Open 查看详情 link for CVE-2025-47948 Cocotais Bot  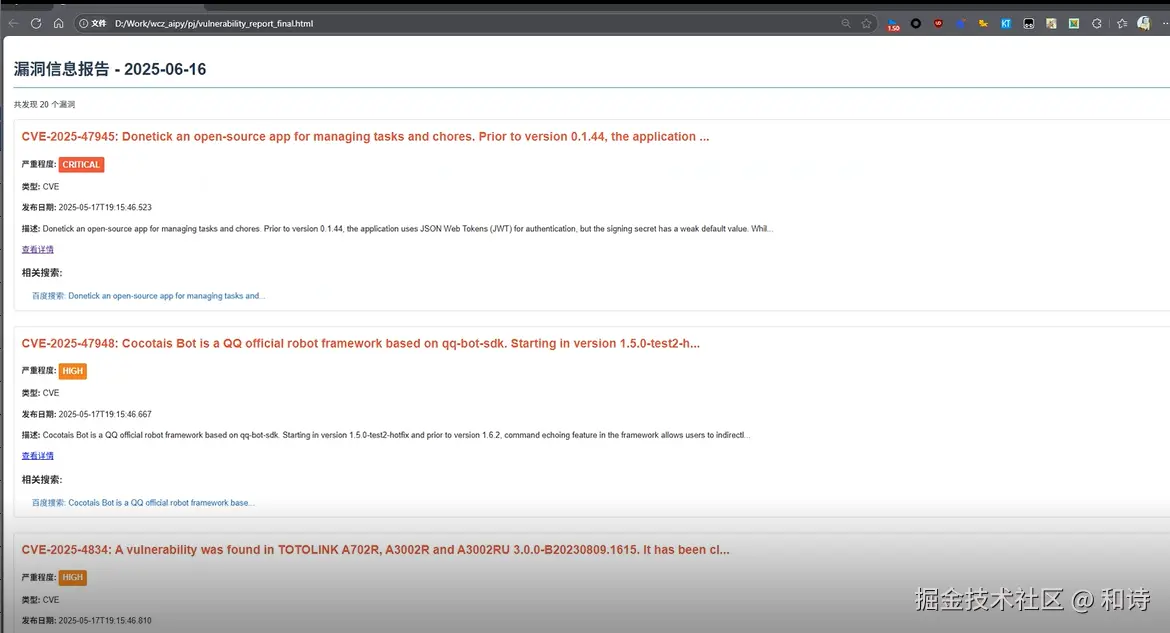[x=37, y=455]
